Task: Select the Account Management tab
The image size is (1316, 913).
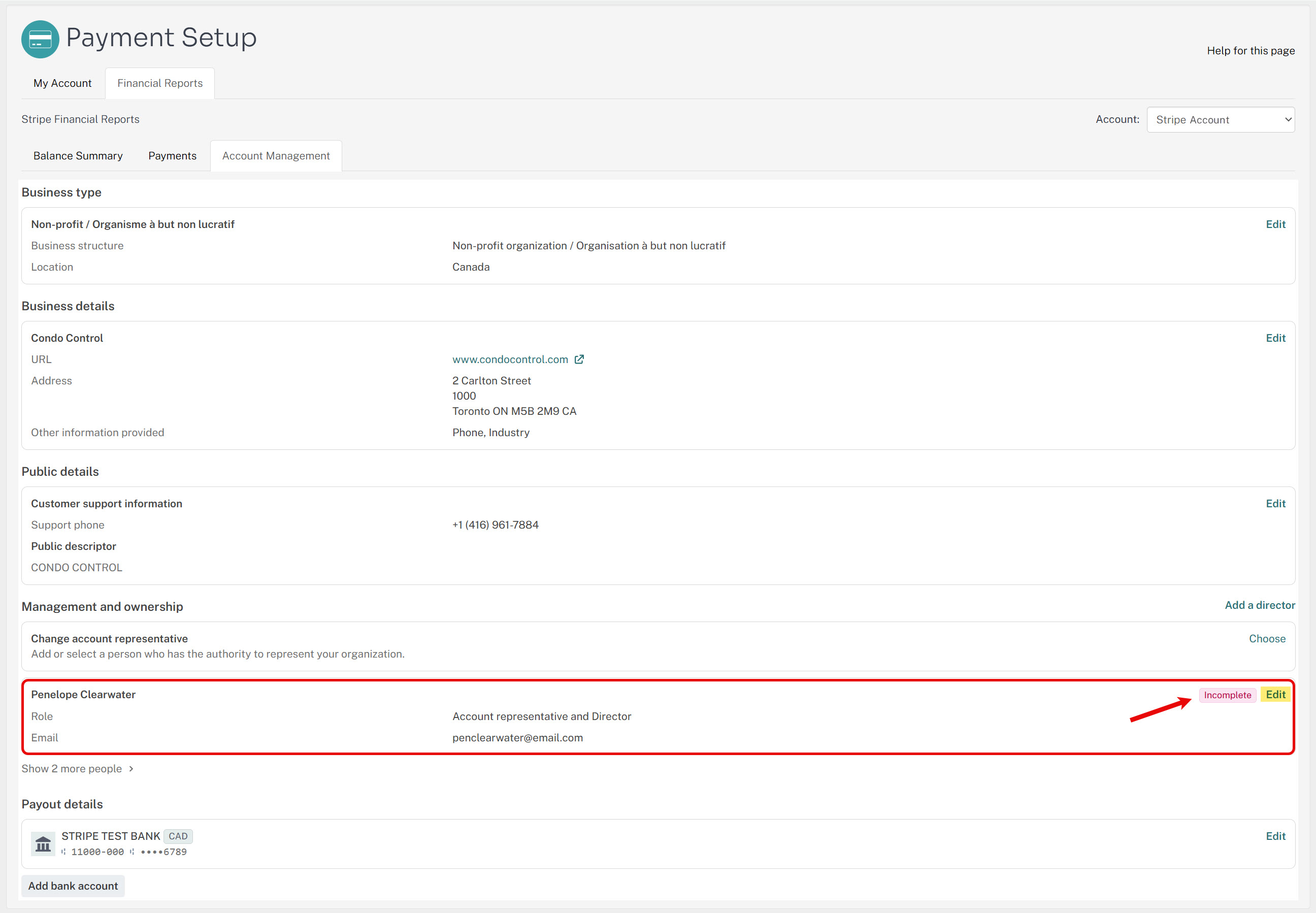Action: tap(276, 155)
